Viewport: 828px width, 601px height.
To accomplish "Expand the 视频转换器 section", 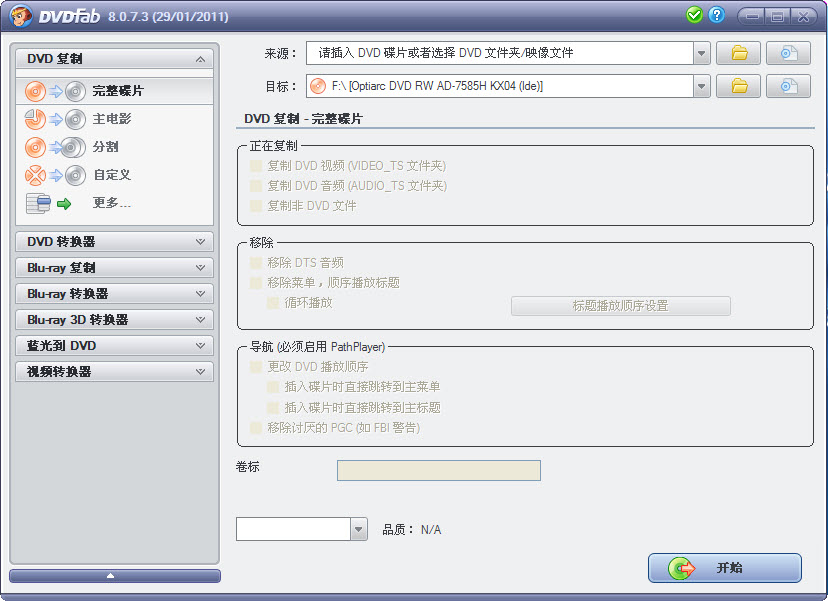I will point(115,372).
